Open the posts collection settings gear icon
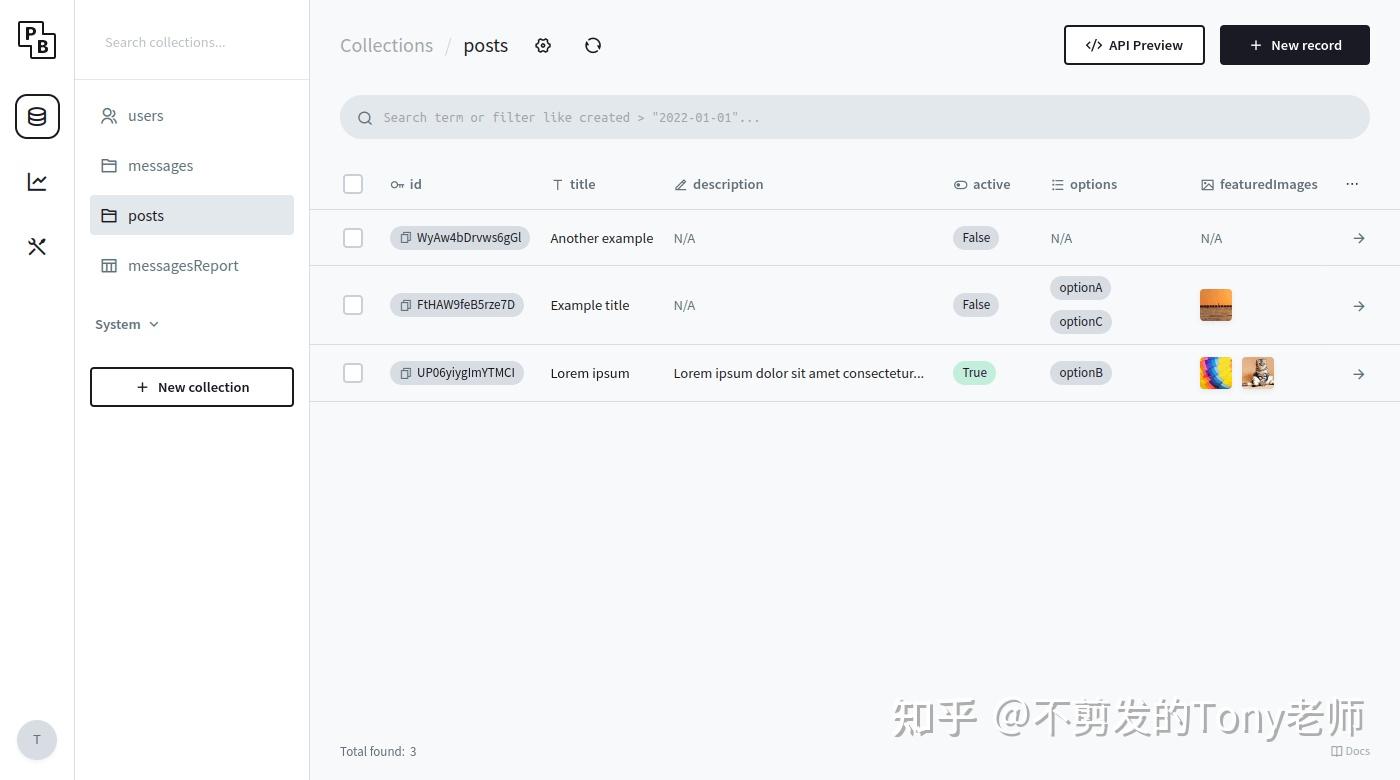Image resolution: width=1400 pixels, height=780 pixels. [x=543, y=45]
